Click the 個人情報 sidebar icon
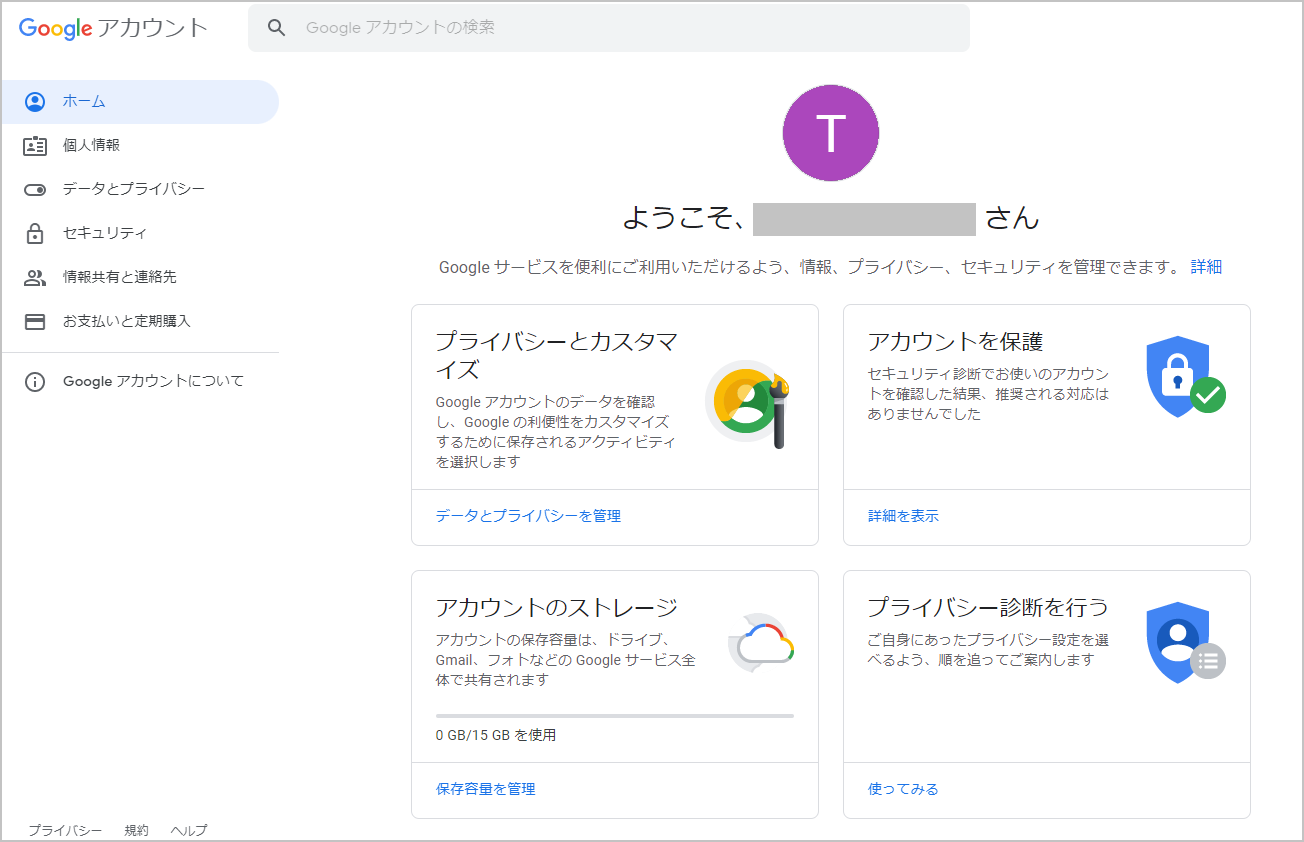The width and height of the screenshot is (1304, 842). tap(36, 144)
